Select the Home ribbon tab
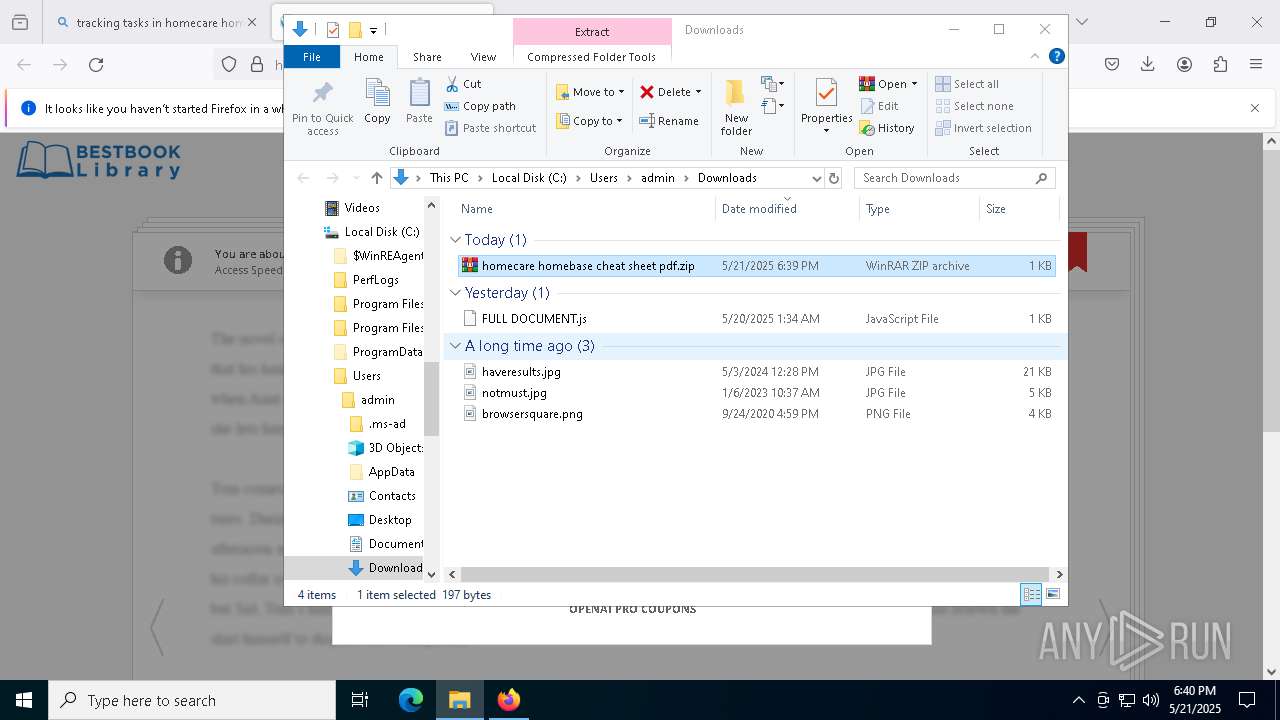 click(368, 57)
